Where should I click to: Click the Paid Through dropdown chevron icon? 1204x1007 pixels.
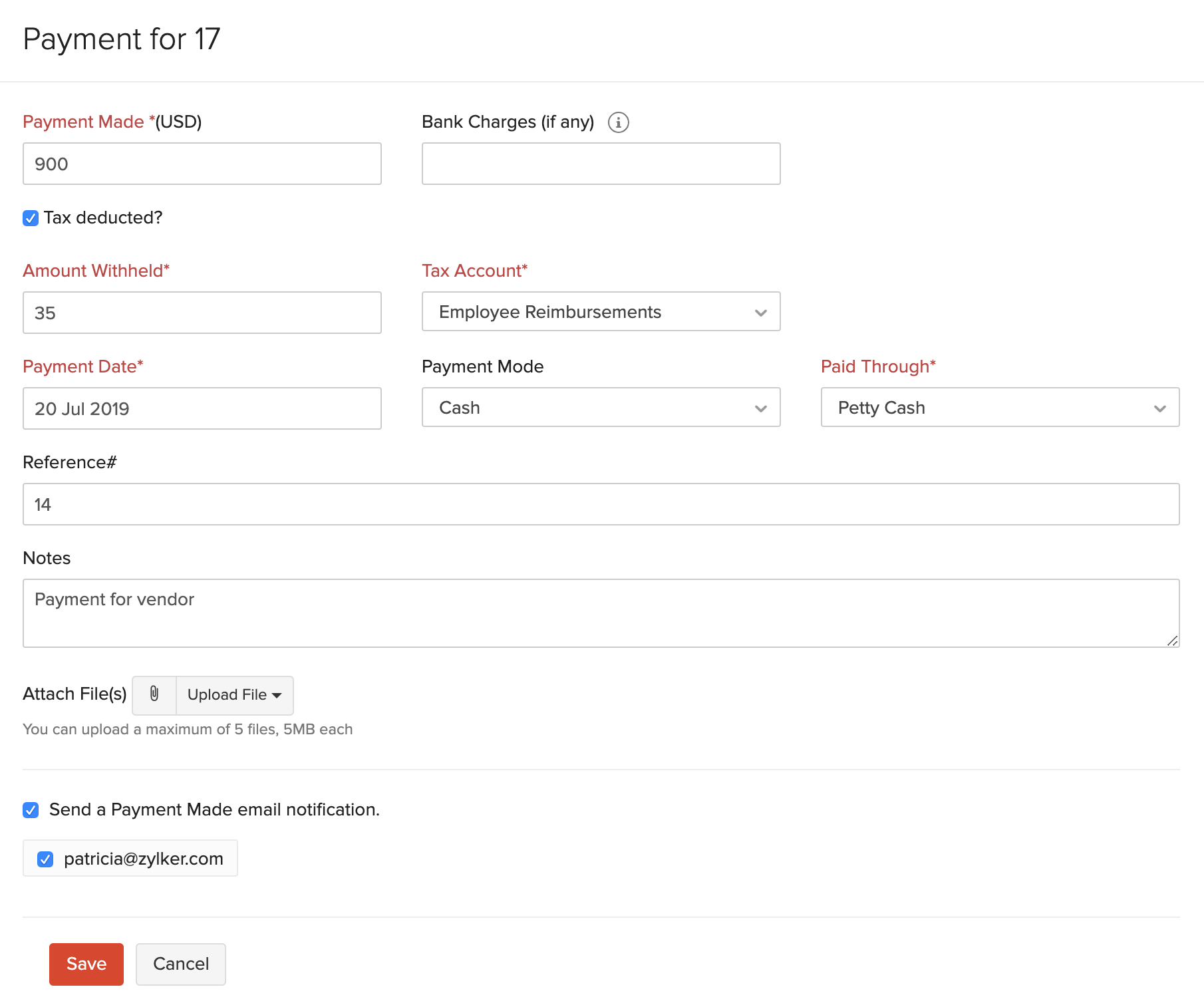(x=1160, y=408)
